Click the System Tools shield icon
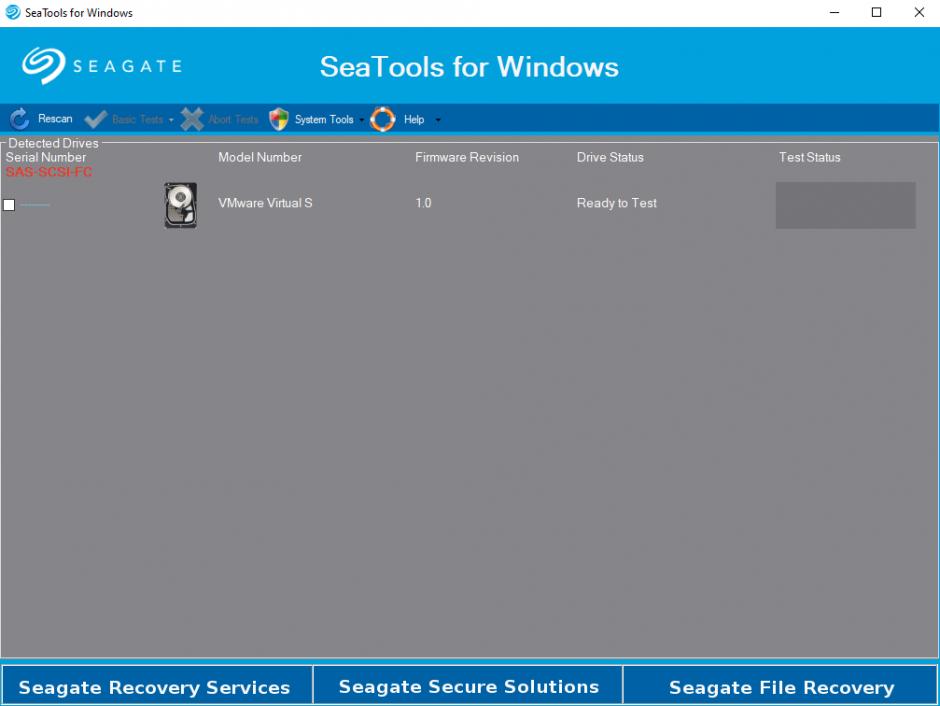 (x=279, y=119)
